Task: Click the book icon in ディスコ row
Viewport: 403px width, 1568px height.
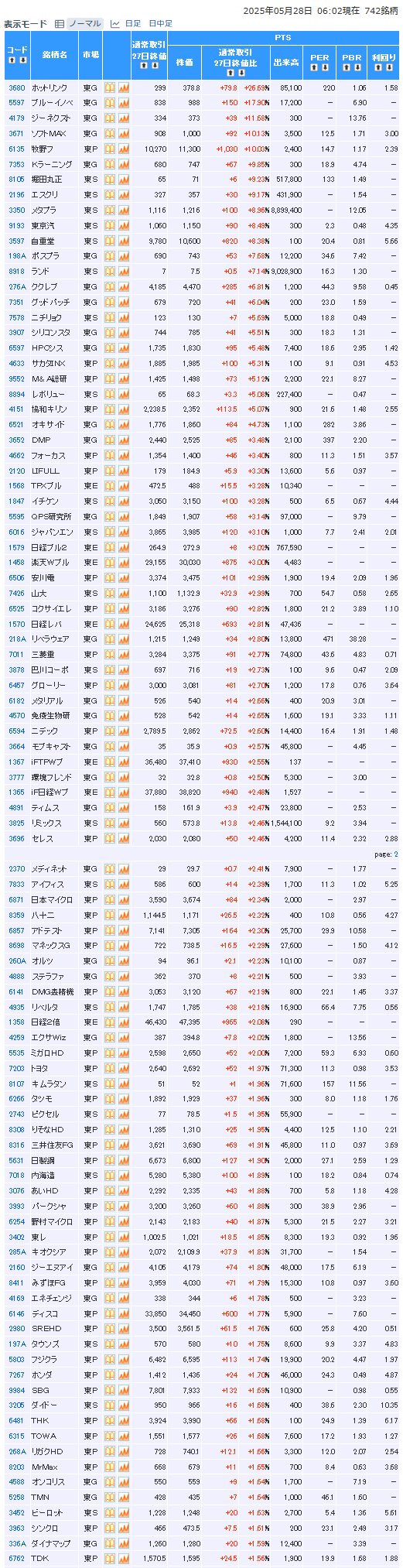Action: click(110, 1313)
